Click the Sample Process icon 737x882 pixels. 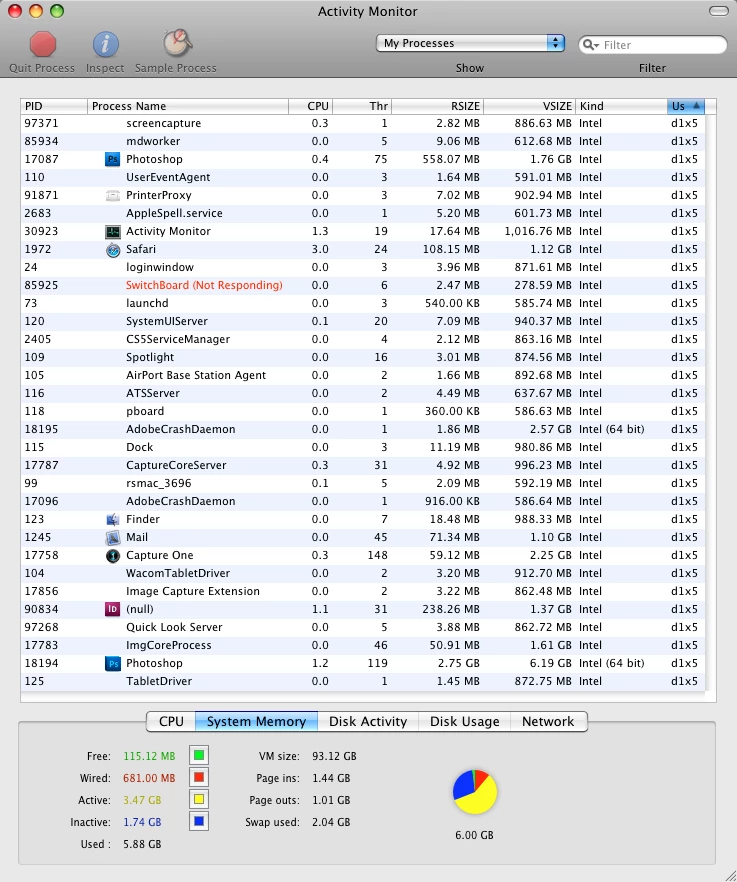tap(177, 43)
